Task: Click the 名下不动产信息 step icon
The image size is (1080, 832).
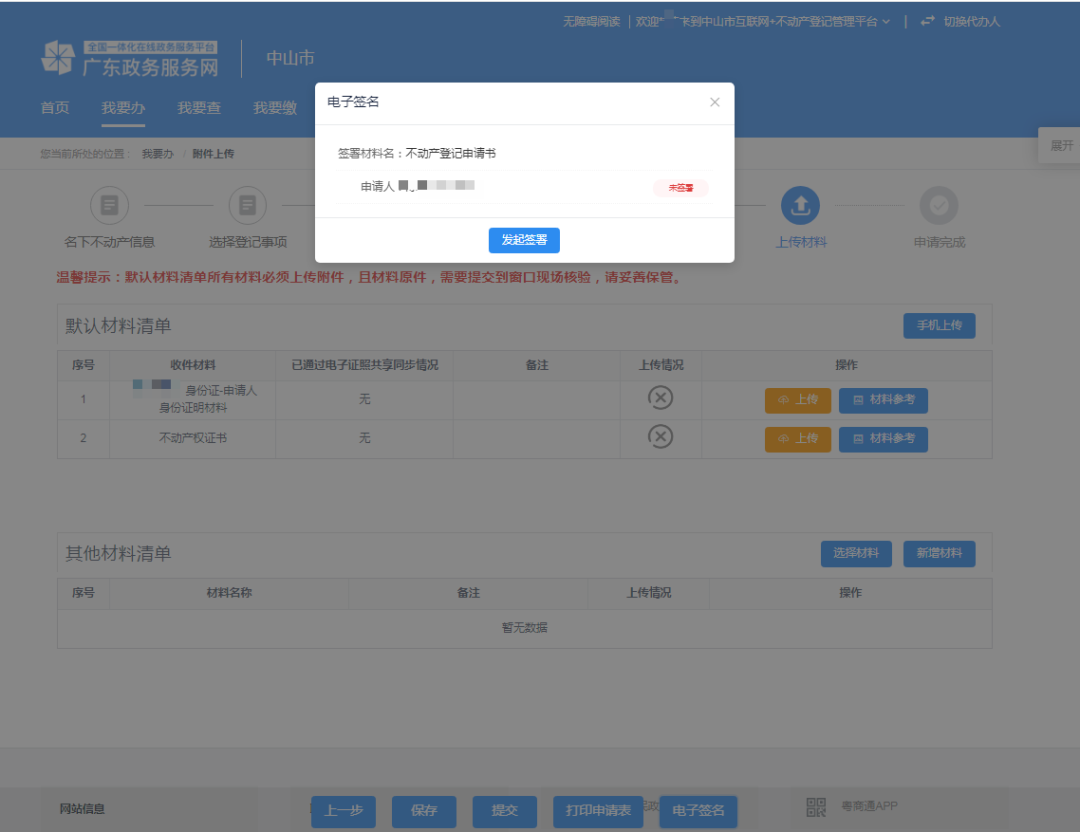Action: 109,207
